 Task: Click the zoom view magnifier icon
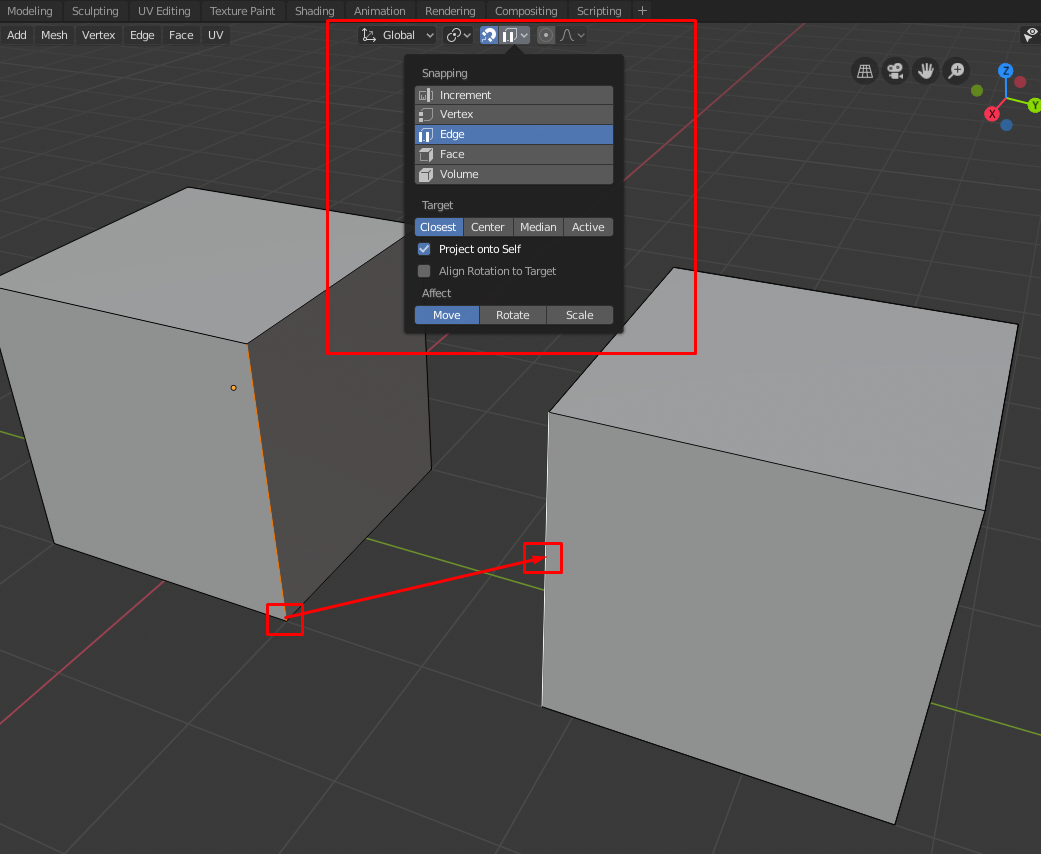(x=956, y=71)
